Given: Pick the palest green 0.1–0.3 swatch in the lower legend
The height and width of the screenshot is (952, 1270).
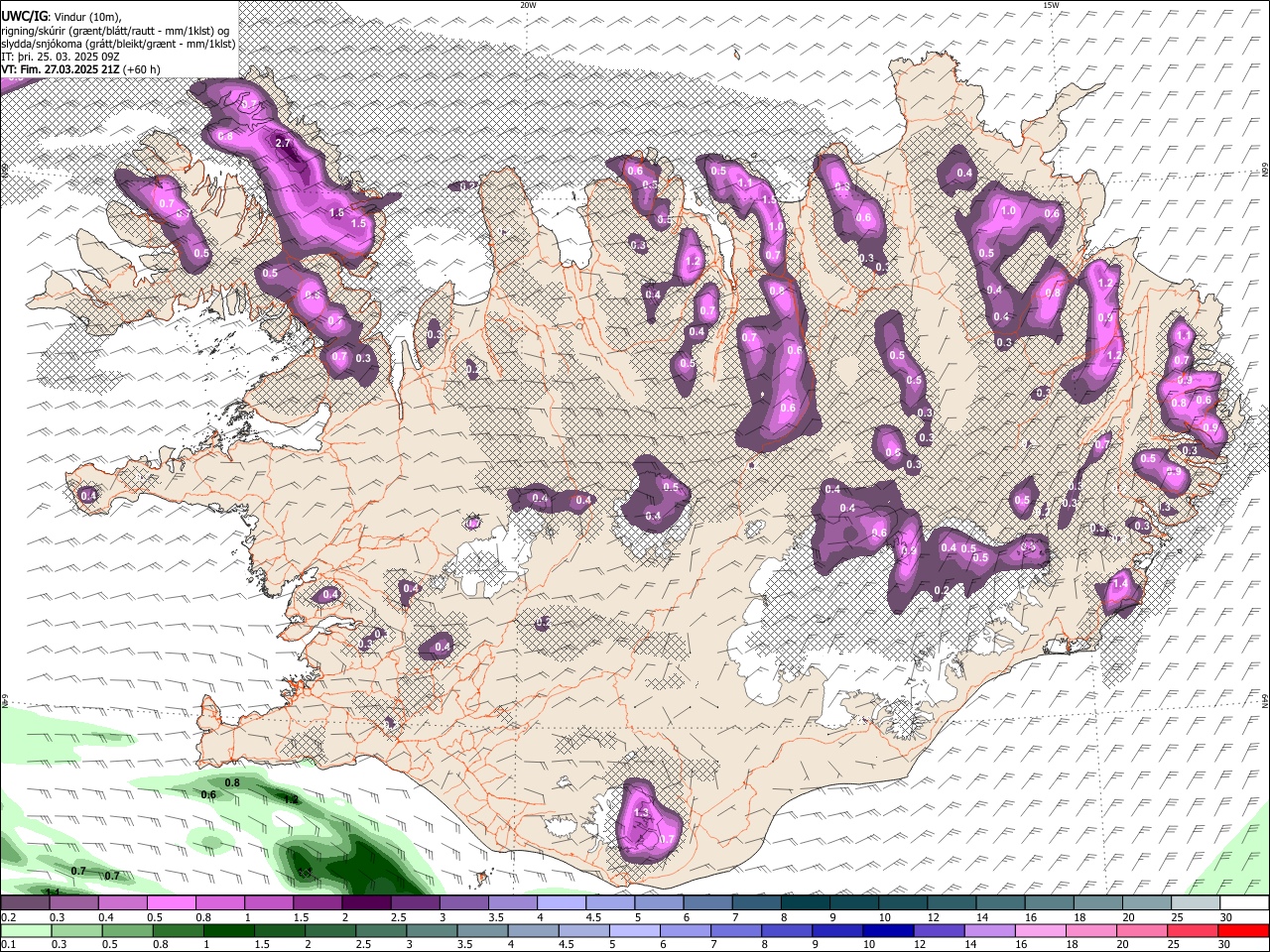Looking at the screenshot, I should [x=26, y=930].
